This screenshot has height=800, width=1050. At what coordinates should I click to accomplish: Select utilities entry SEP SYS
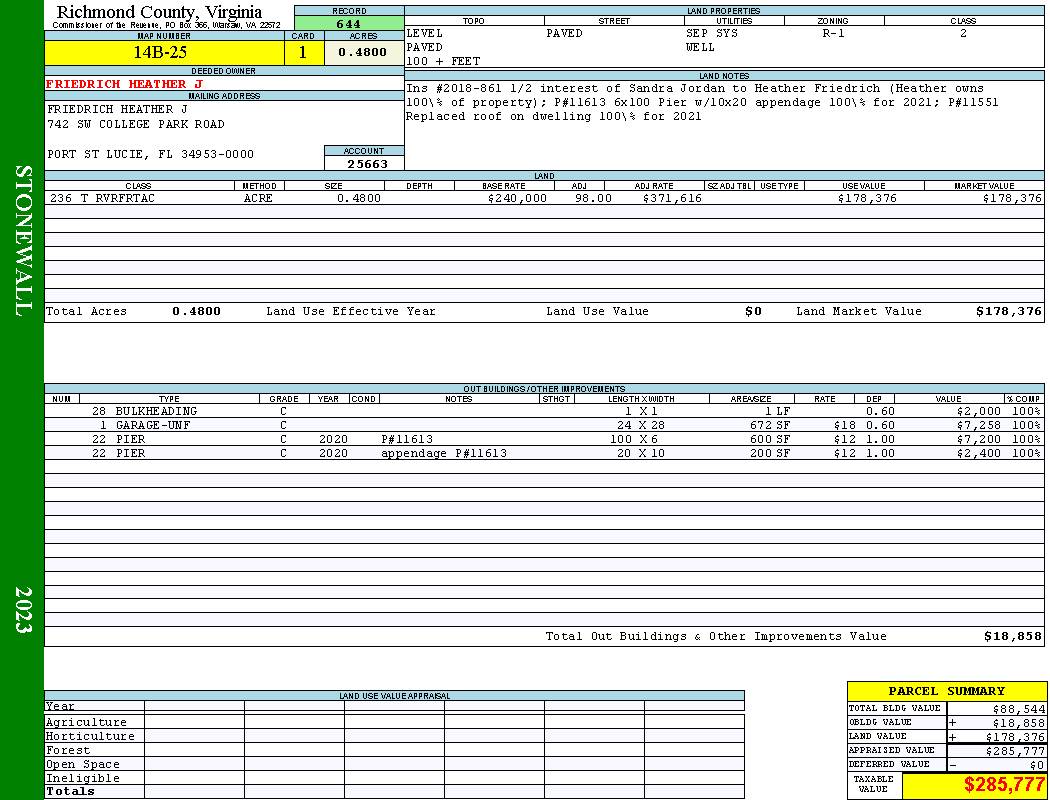pyautogui.click(x=712, y=33)
